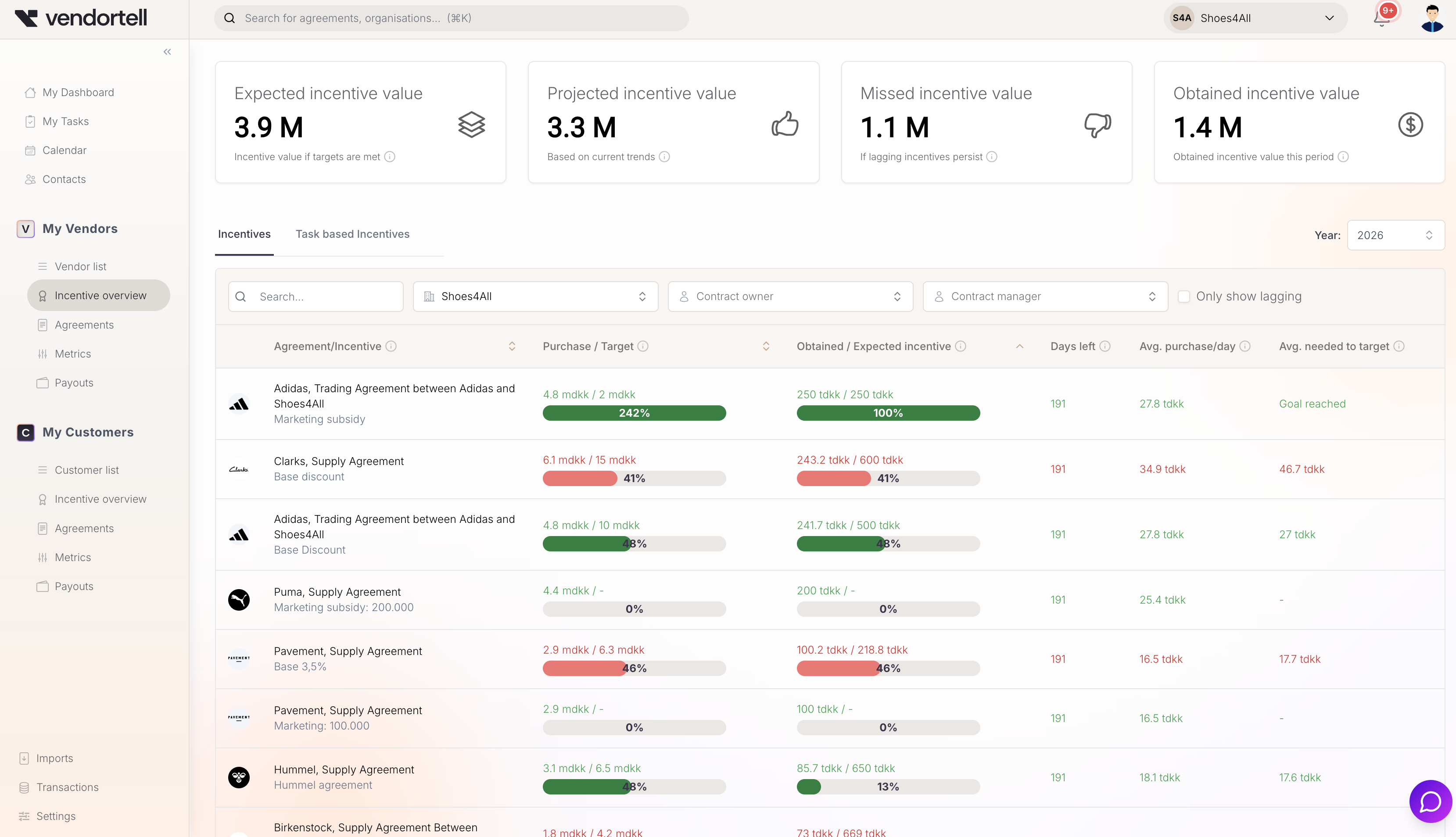
Task: Click info icon next to Avg. purchase/day
Action: (x=1245, y=346)
